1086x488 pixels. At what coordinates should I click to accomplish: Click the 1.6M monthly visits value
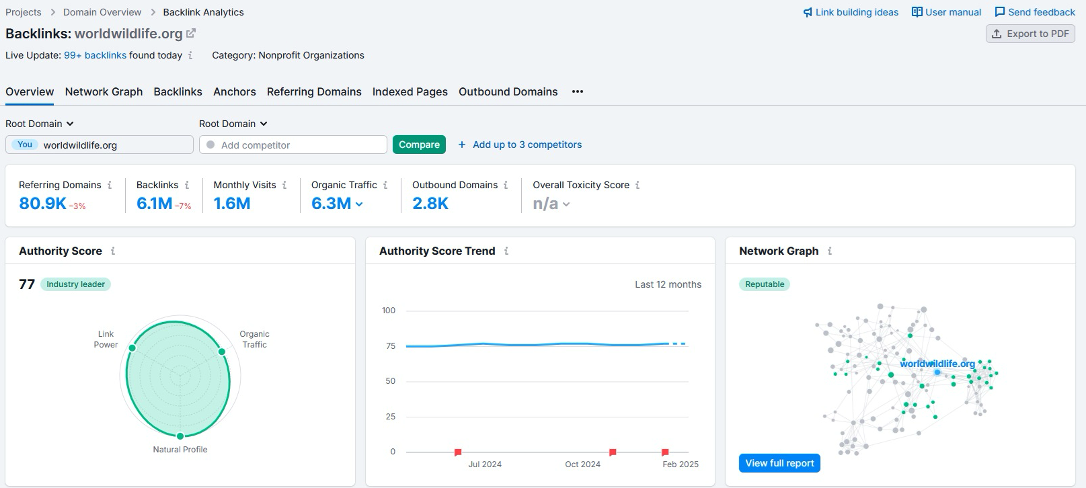tap(231, 204)
